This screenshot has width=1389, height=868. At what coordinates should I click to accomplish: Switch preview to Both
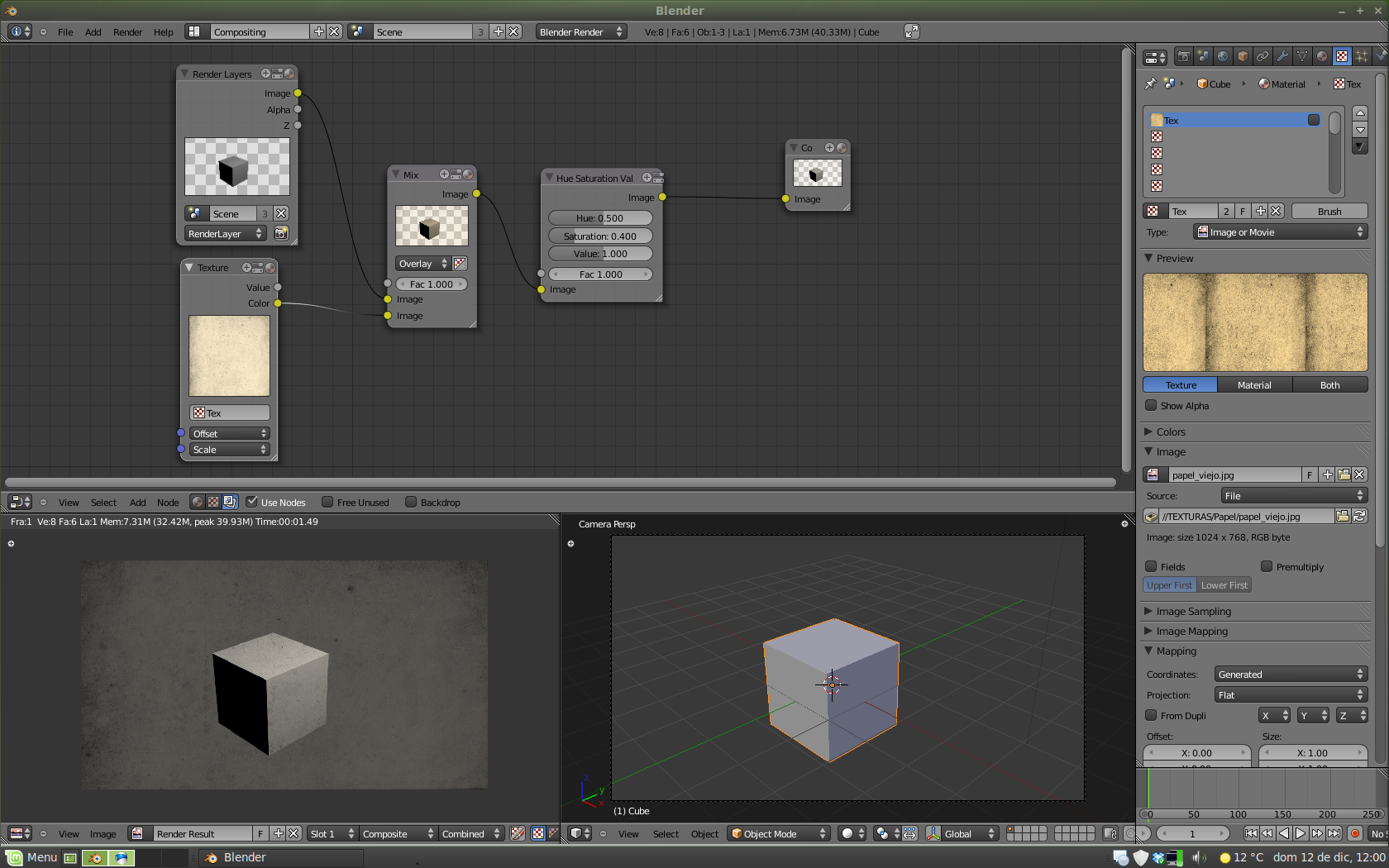click(x=1329, y=384)
